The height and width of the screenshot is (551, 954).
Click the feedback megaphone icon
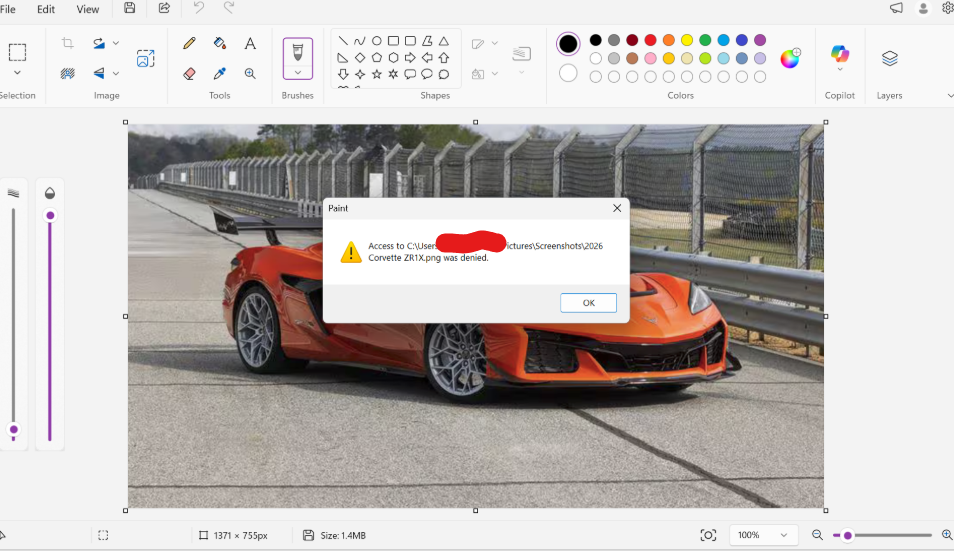896,8
